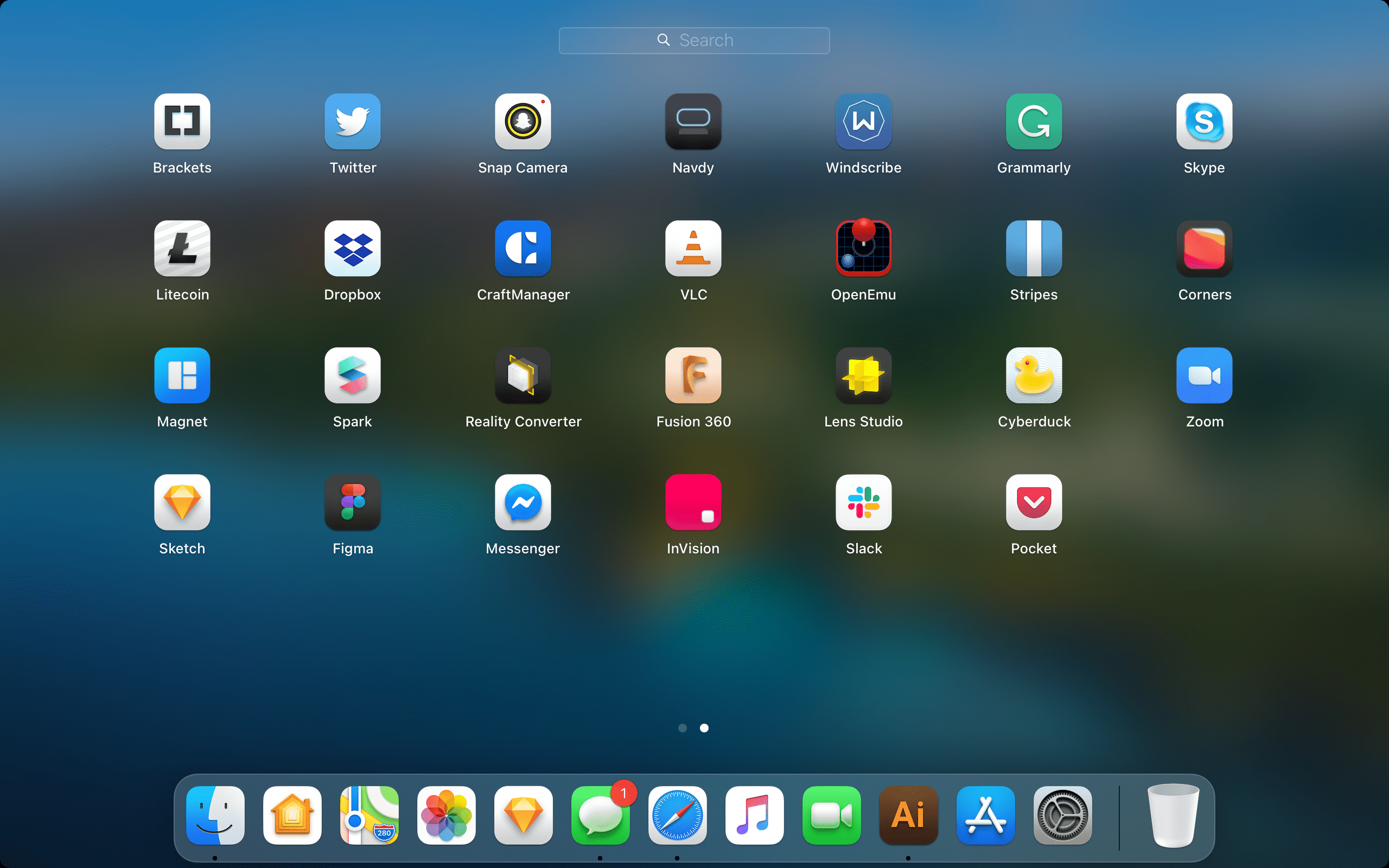Launch the Slack app
The height and width of the screenshot is (868, 1389).
point(863,502)
